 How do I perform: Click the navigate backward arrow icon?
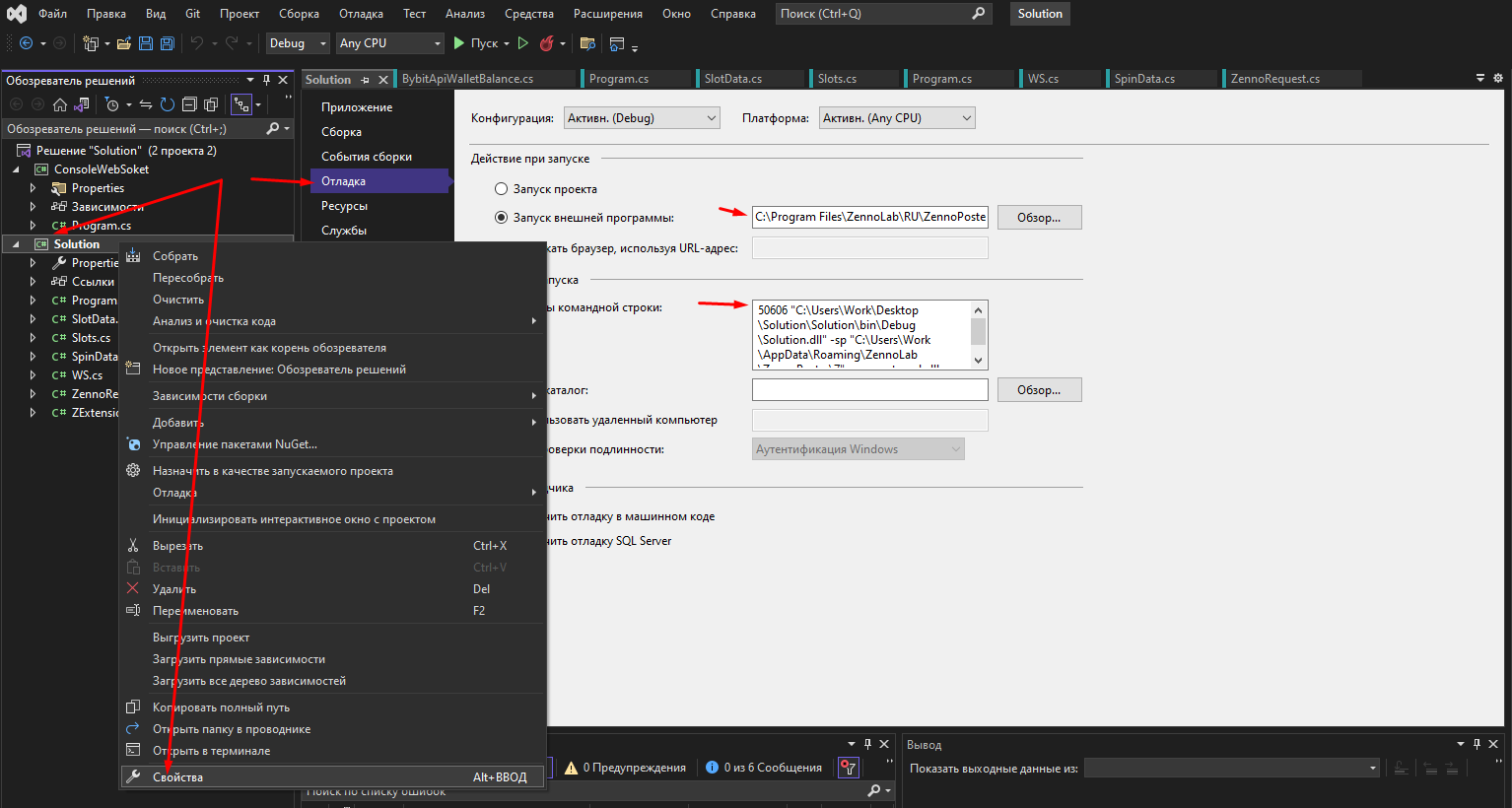click(26, 43)
